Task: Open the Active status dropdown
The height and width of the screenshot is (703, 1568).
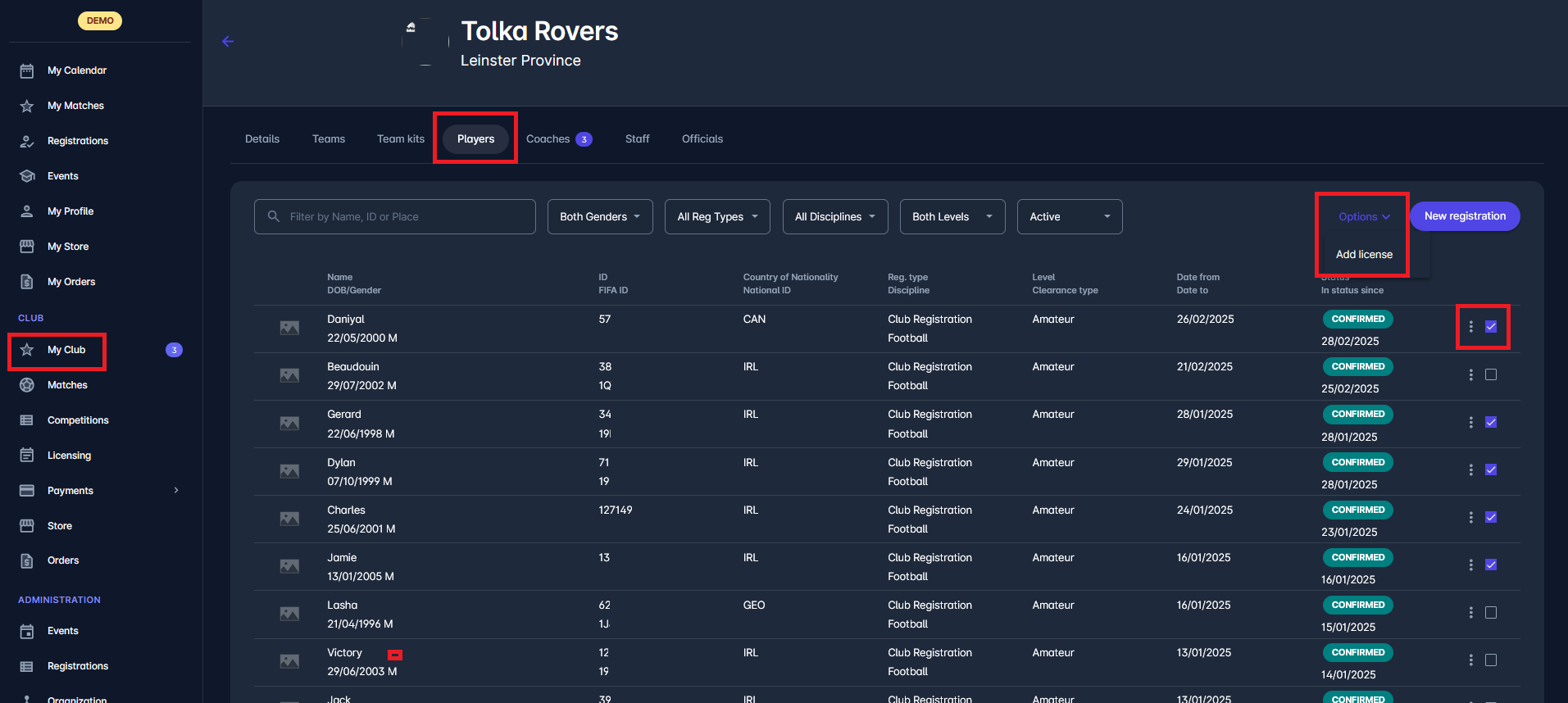Action: [1069, 217]
